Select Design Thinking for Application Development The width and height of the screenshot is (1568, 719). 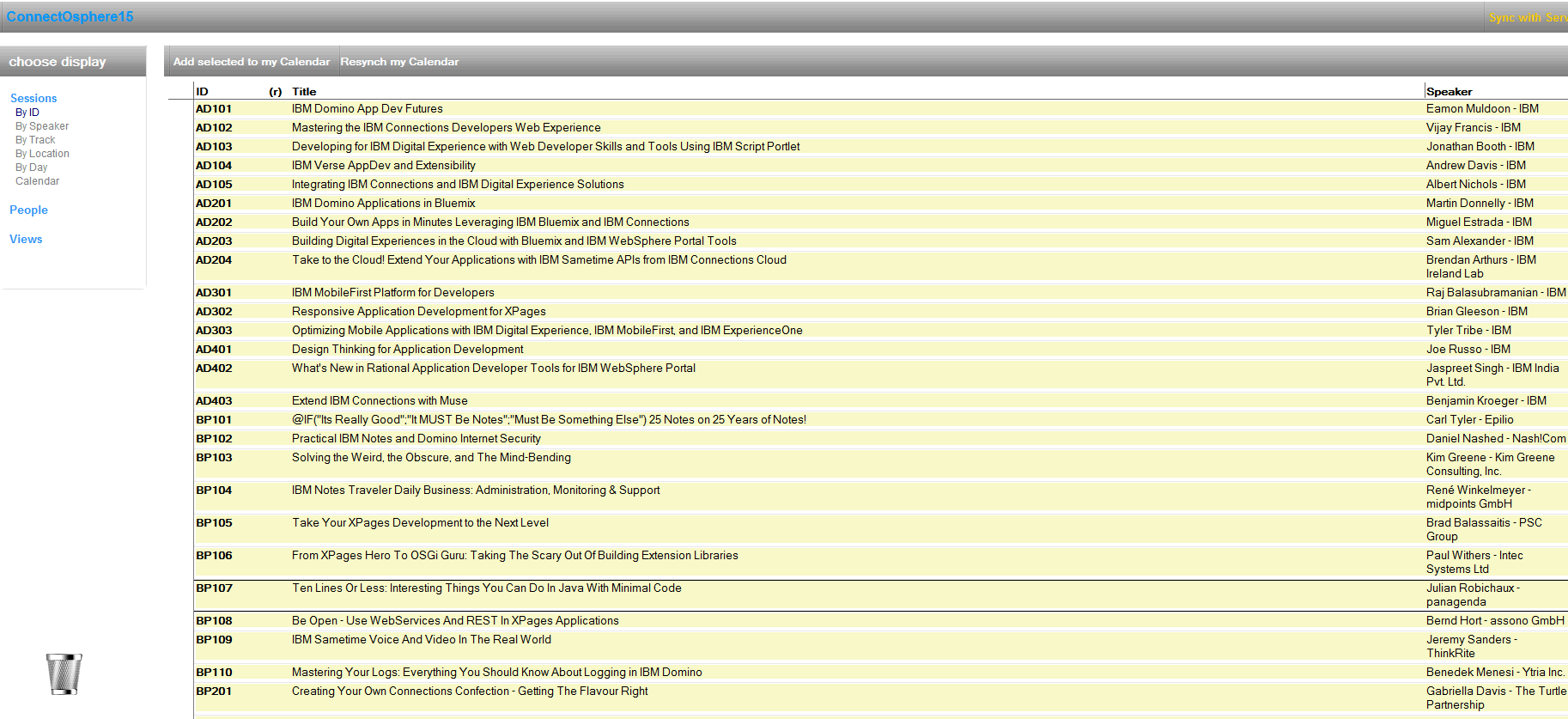[x=408, y=350]
